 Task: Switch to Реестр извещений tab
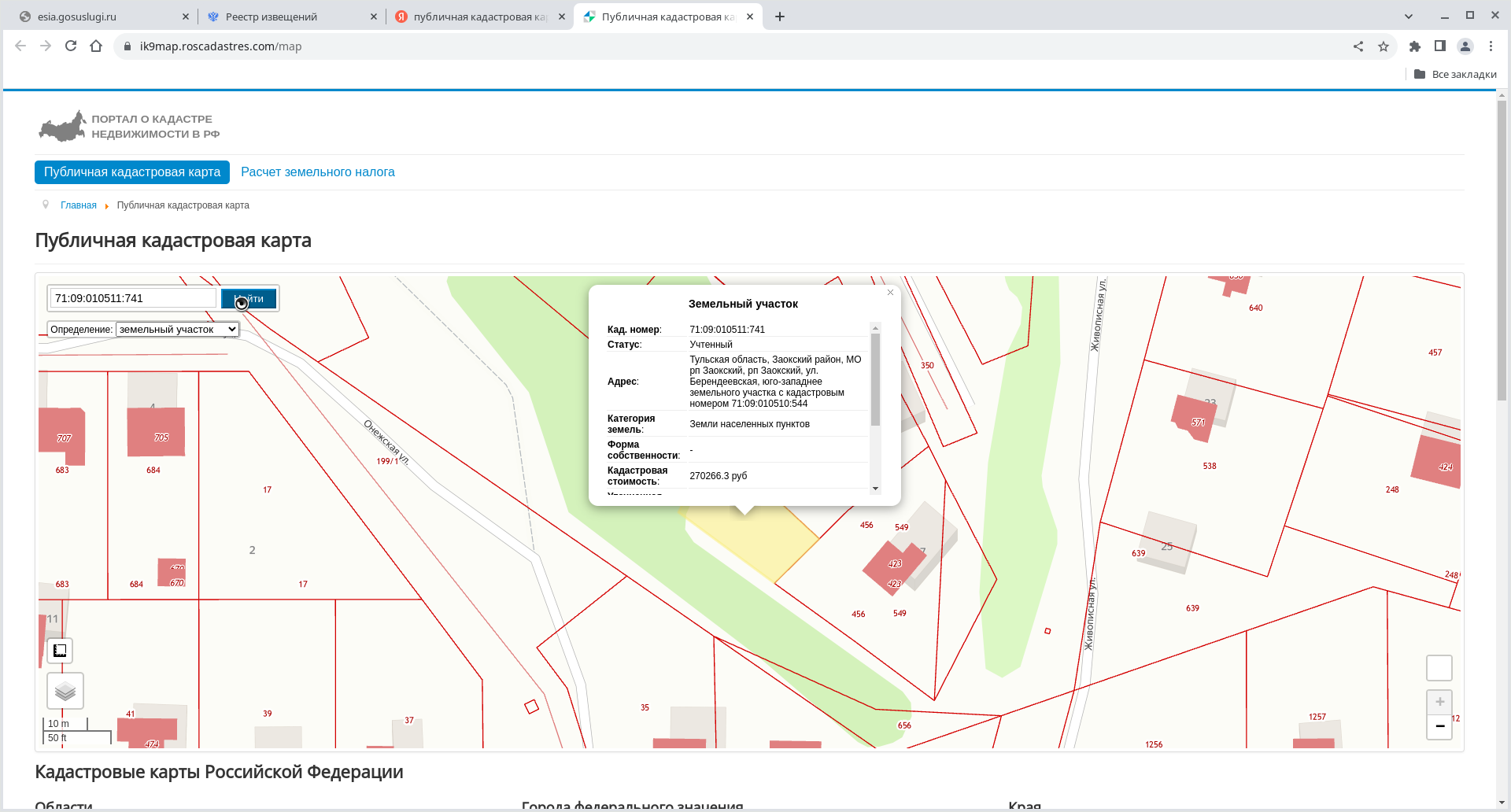[272, 17]
